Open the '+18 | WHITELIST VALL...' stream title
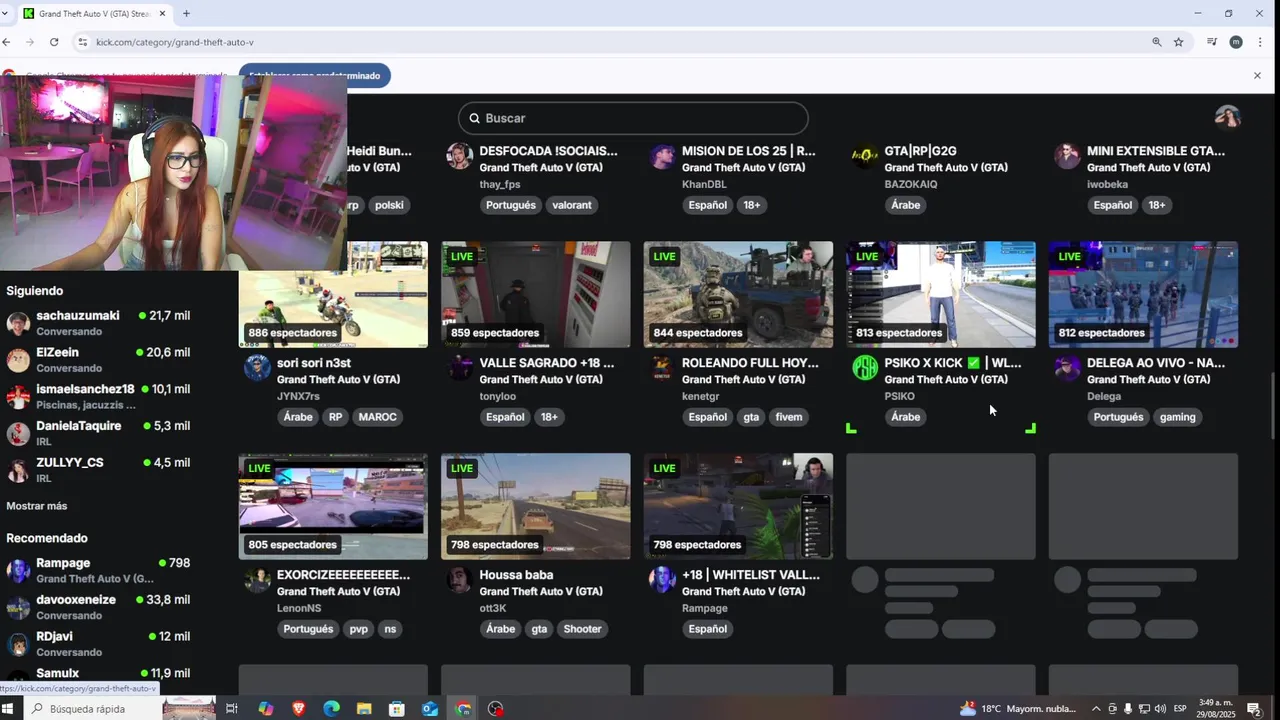This screenshot has height=720, width=1280. (x=751, y=575)
